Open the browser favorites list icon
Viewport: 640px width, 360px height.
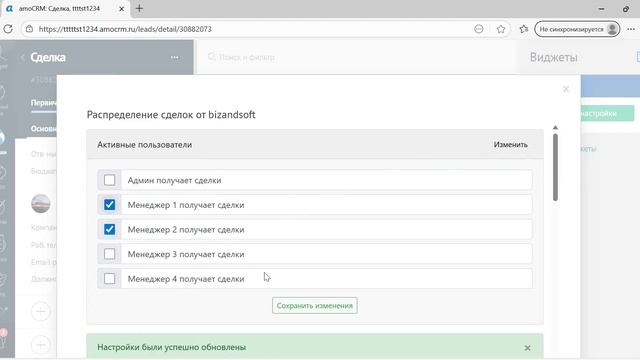[x=524, y=29]
